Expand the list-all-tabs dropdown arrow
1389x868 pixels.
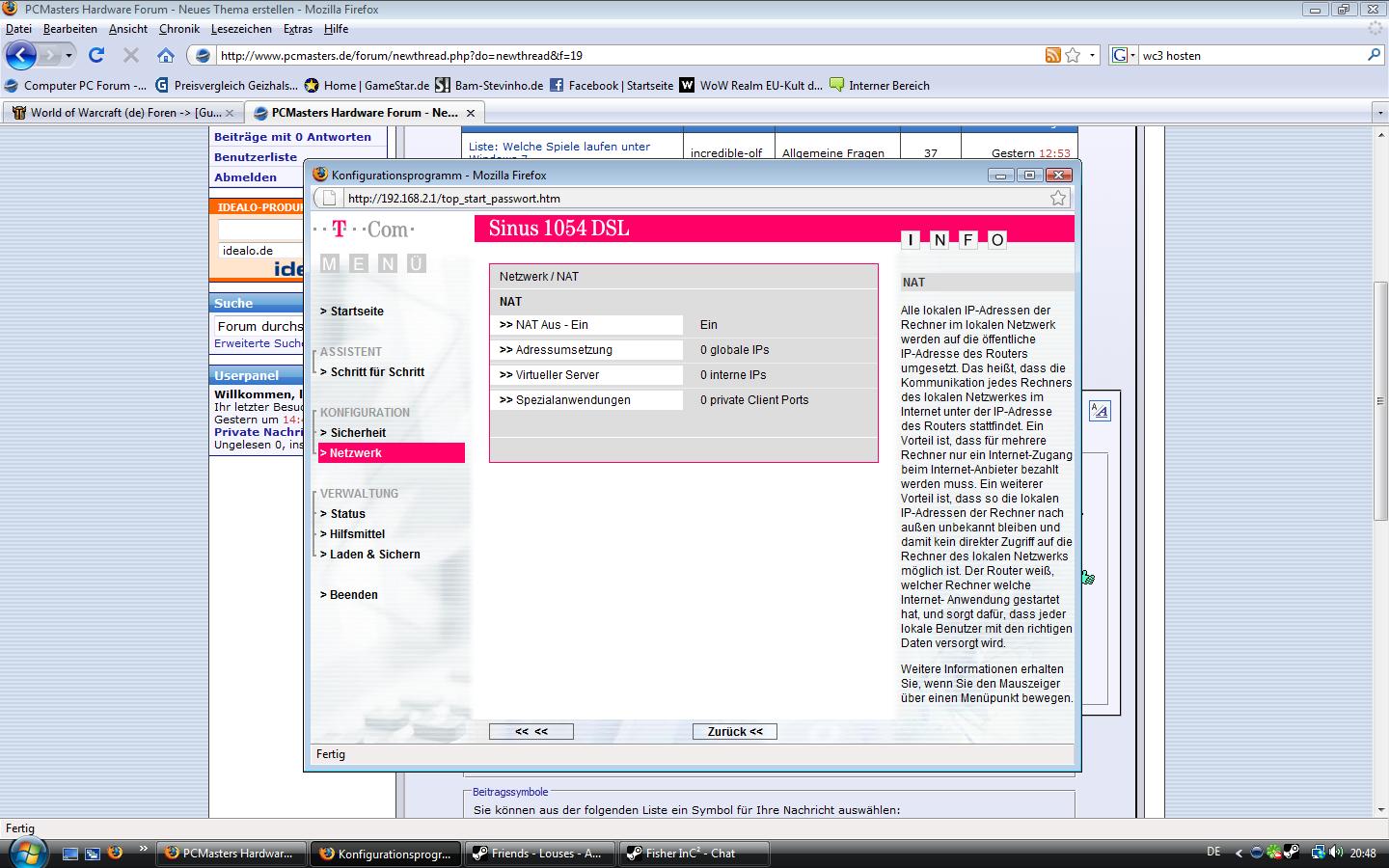1379,113
